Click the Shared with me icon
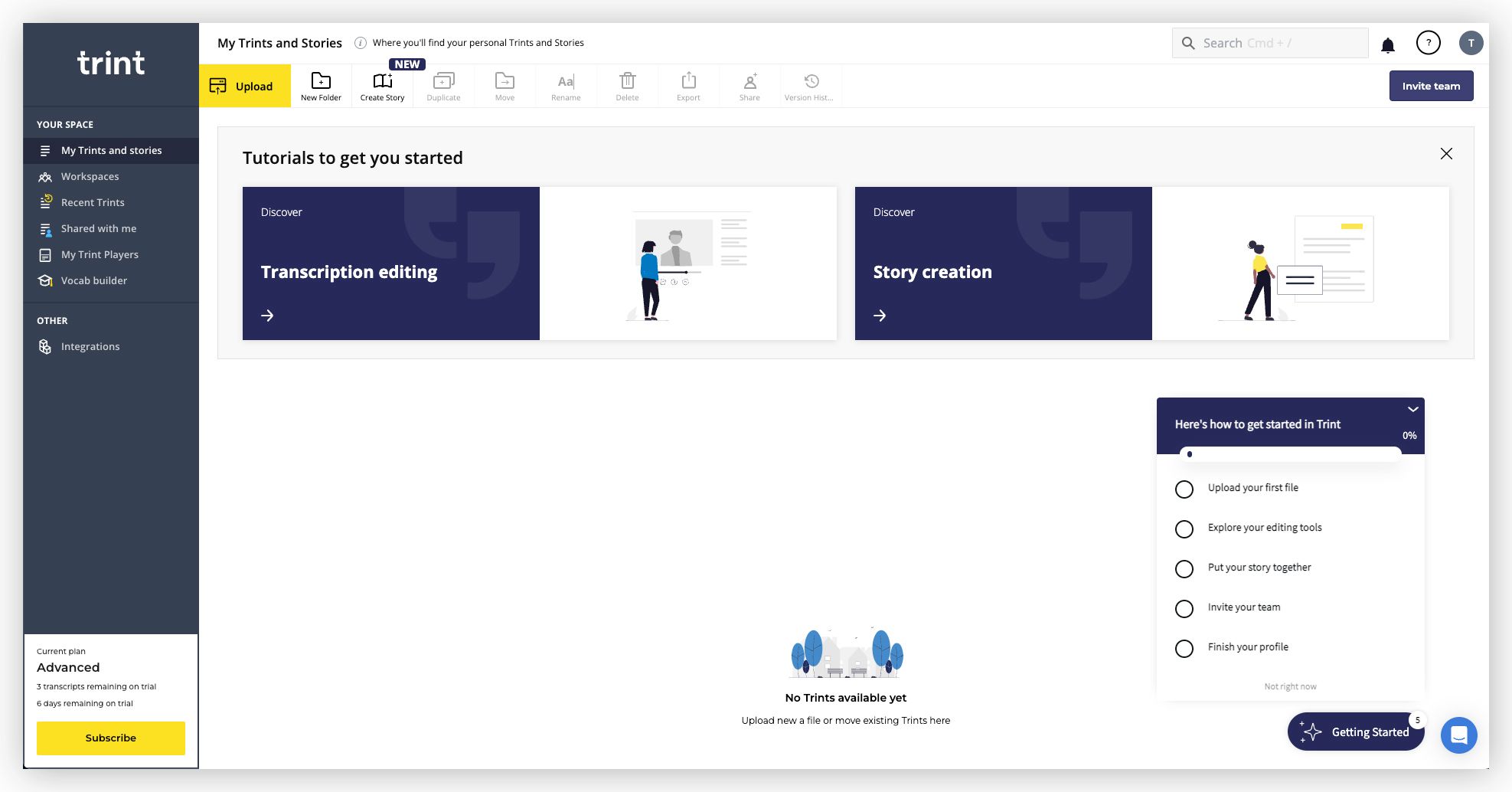Screen dimensions: 1512x792 click(45, 229)
